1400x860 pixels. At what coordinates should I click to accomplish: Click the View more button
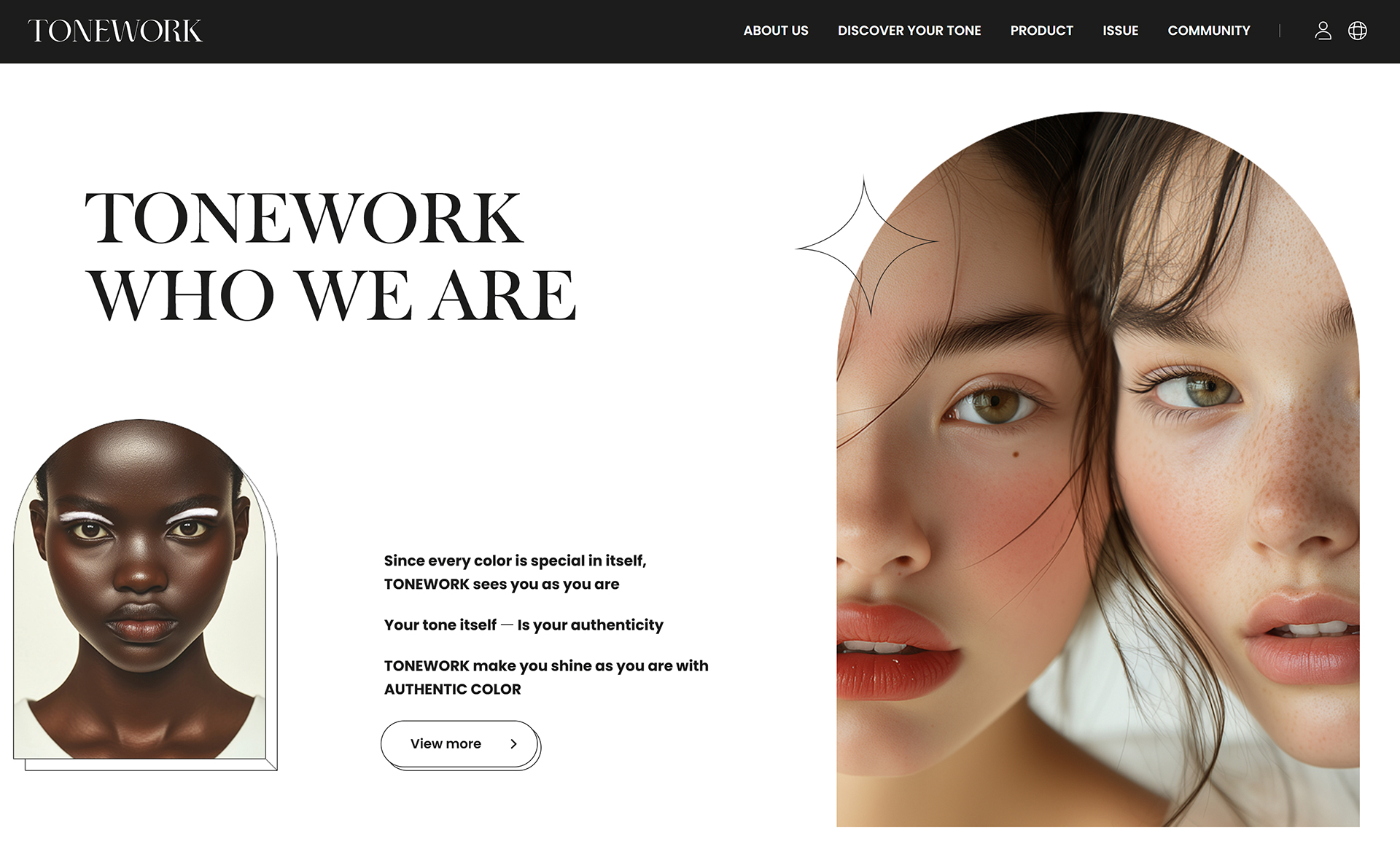point(460,744)
